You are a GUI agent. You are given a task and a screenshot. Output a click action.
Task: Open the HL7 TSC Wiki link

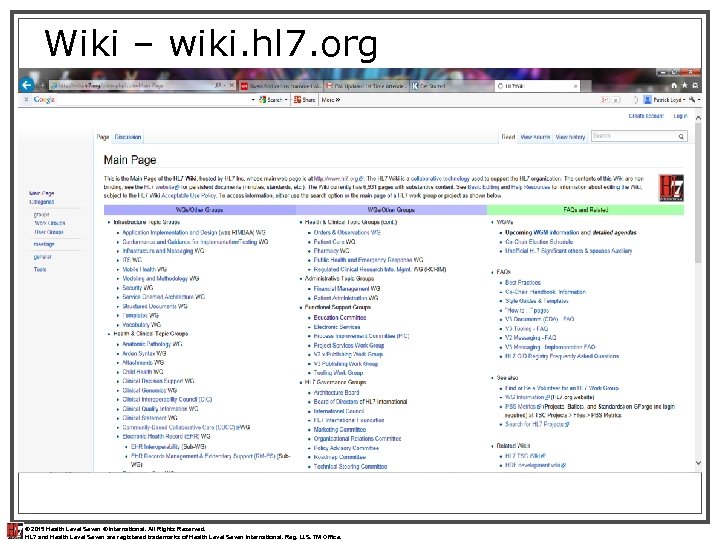[525, 456]
